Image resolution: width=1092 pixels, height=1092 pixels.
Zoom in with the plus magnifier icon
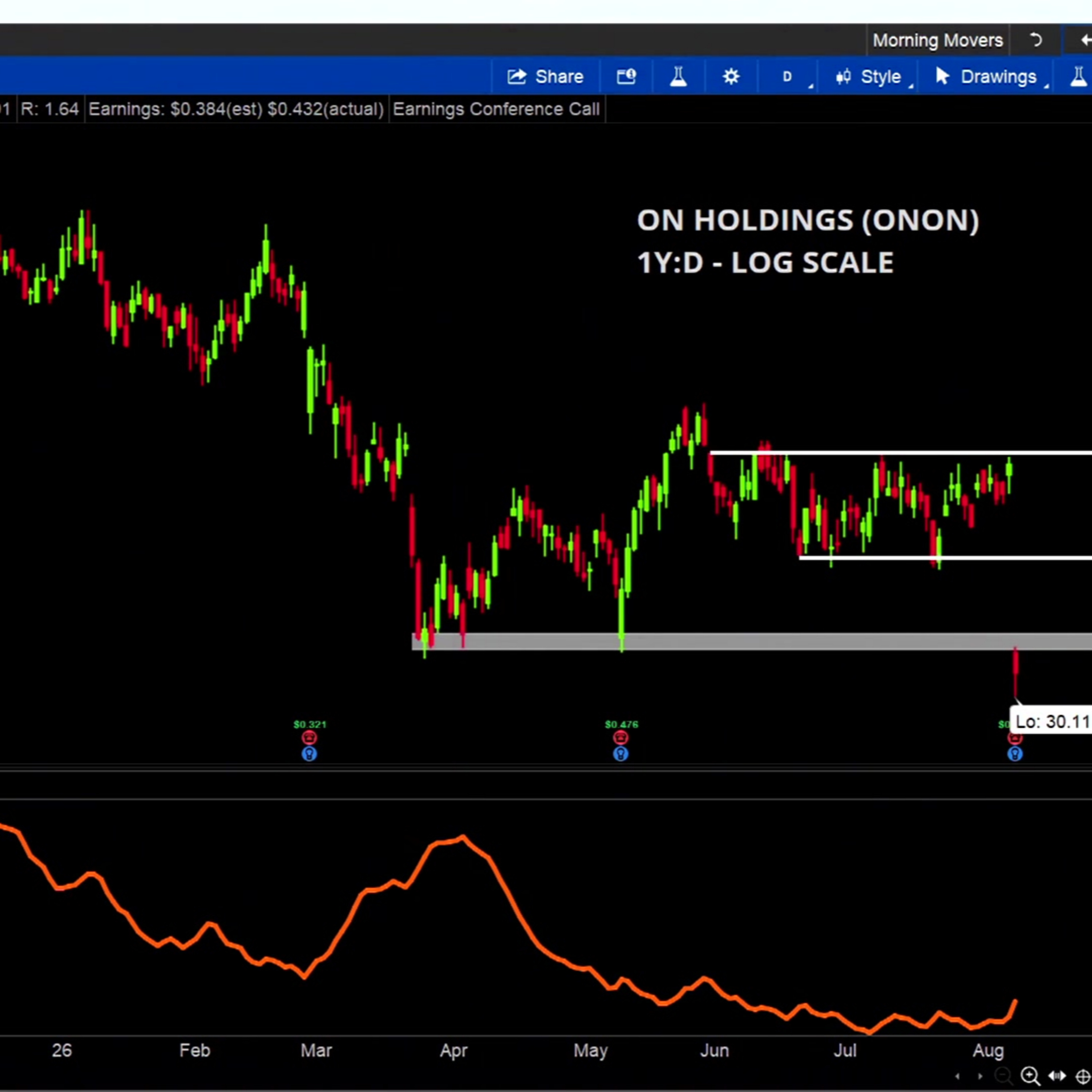click(1030, 1076)
